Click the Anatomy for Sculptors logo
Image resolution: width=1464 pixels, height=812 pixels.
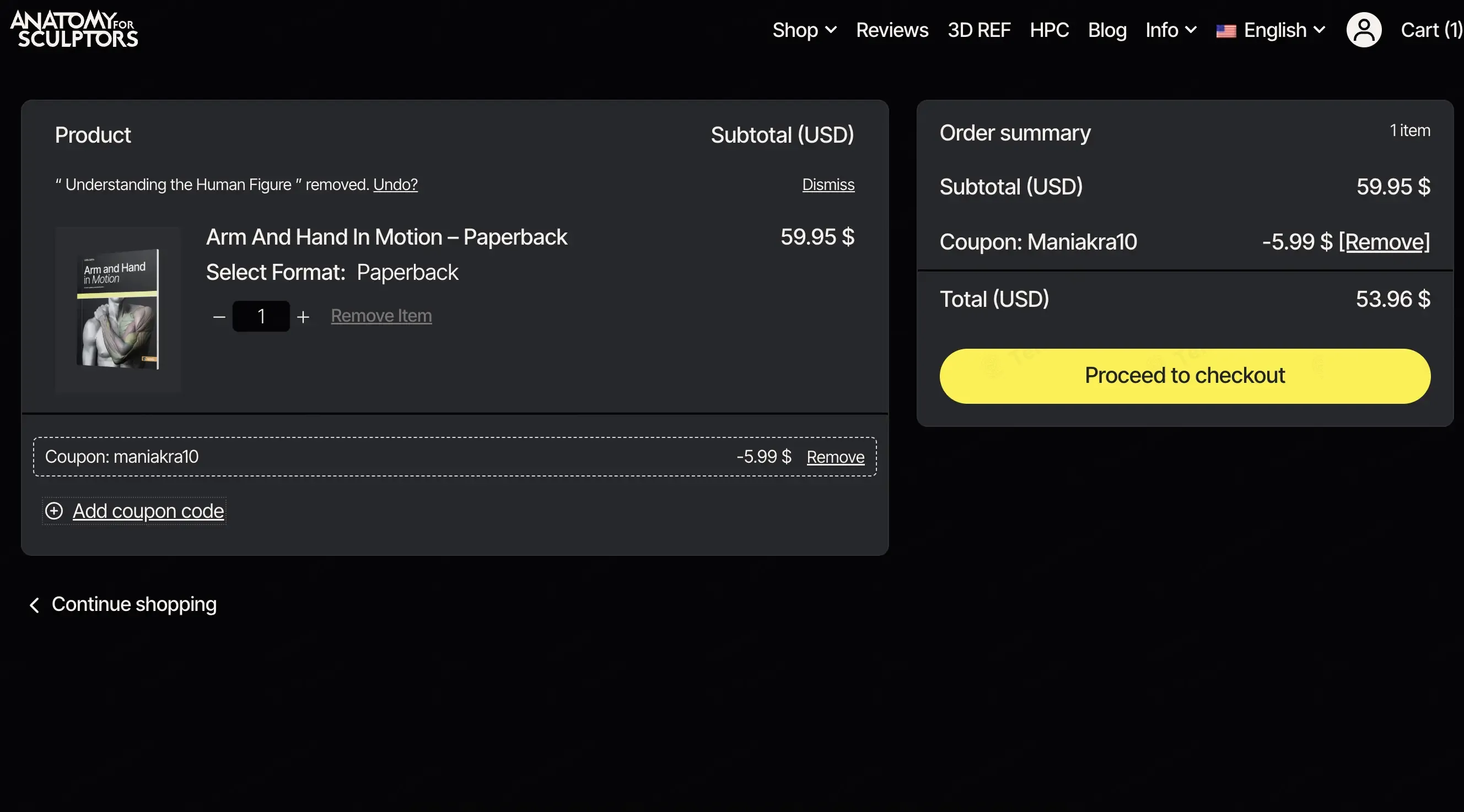click(x=74, y=29)
